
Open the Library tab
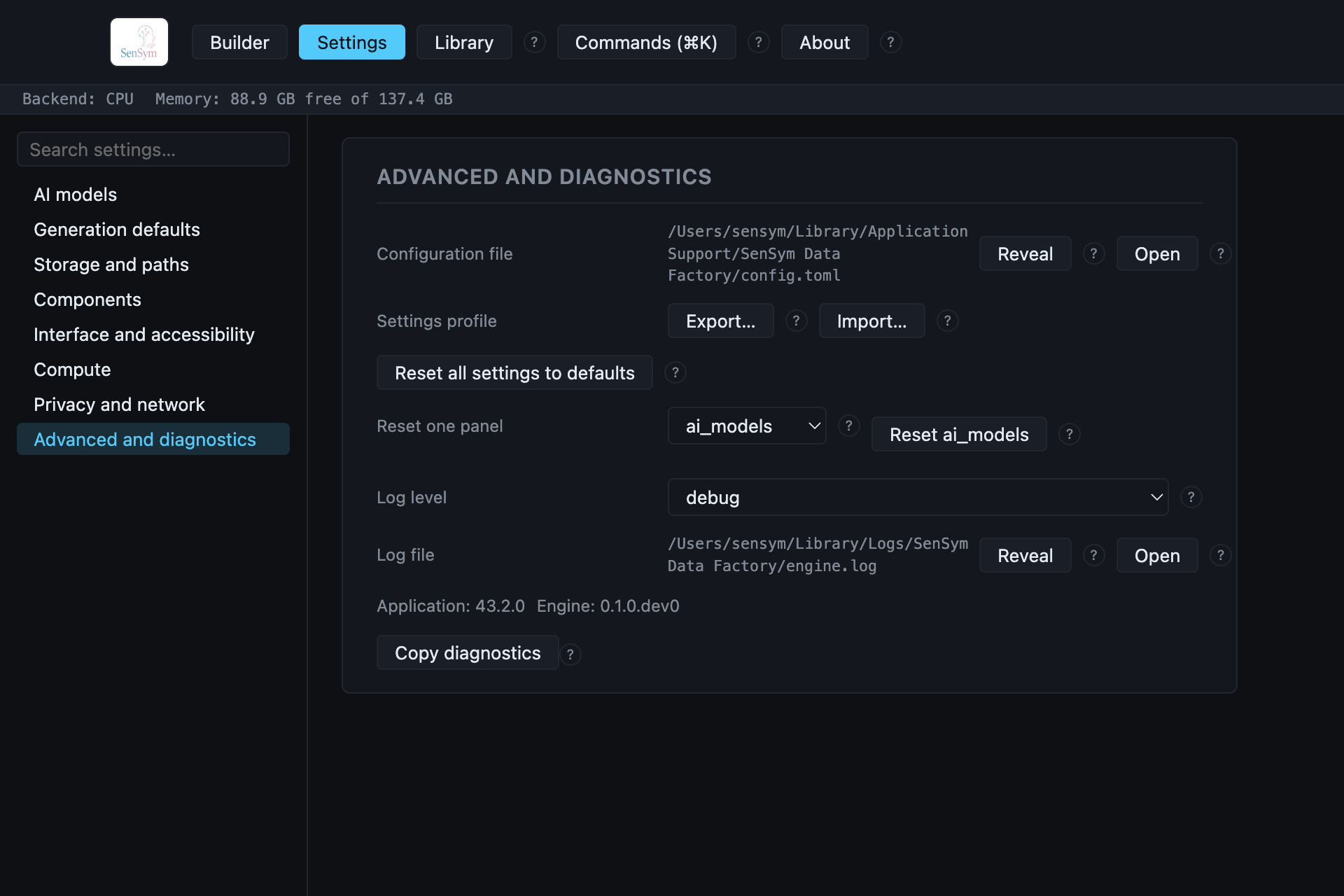pos(464,42)
